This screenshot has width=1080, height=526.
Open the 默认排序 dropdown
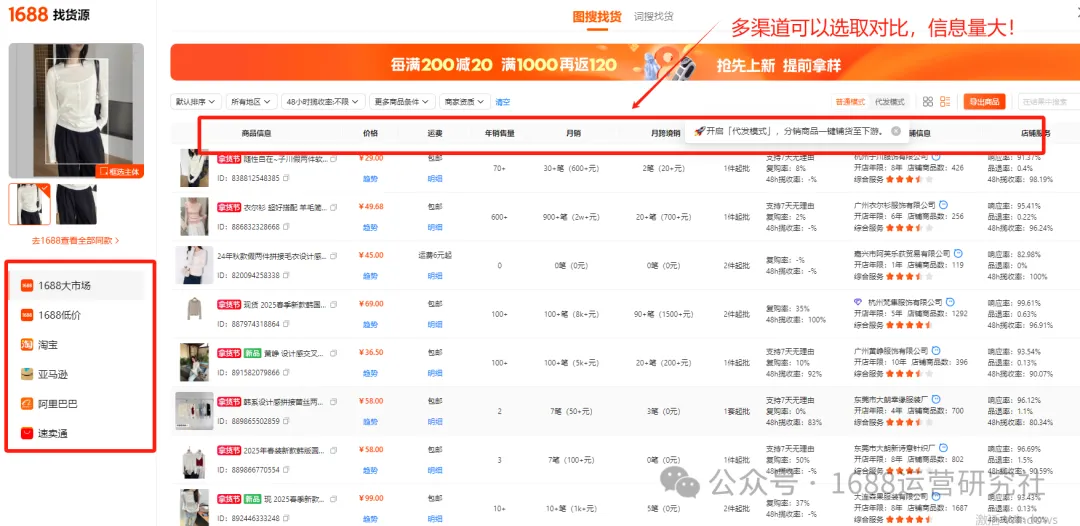click(x=196, y=102)
